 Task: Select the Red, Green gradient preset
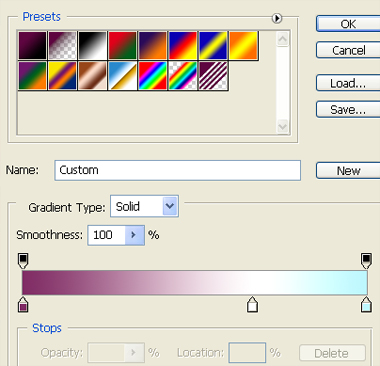click(122, 45)
